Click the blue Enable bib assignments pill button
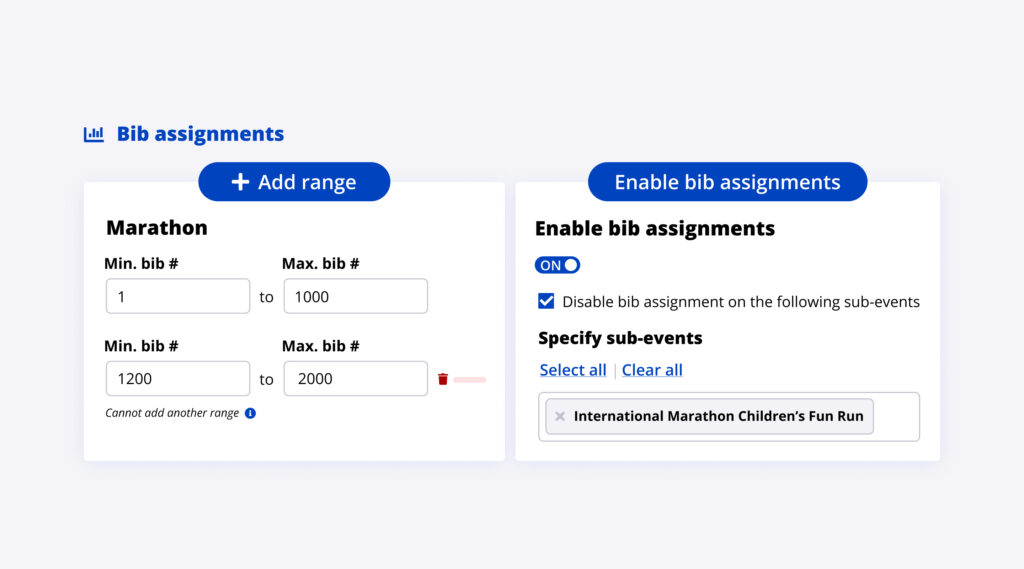1024x569 pixels. [727, 182]
